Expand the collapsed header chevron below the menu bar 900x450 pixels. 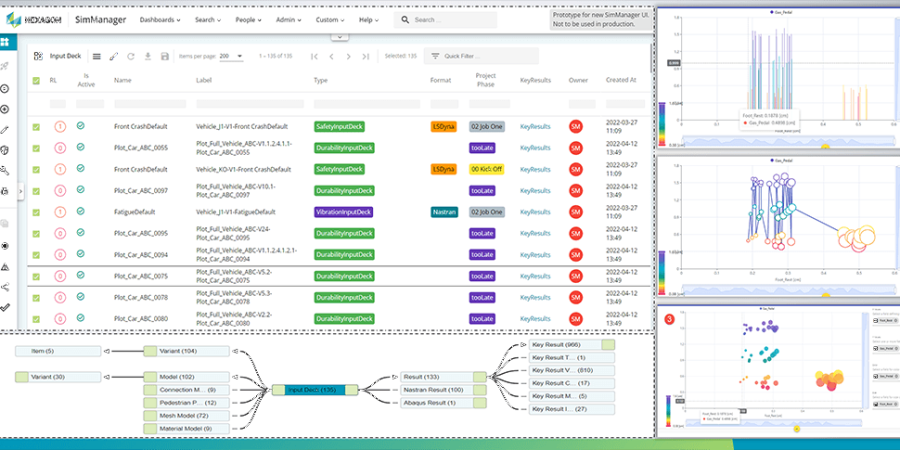(x=339, y=37)
